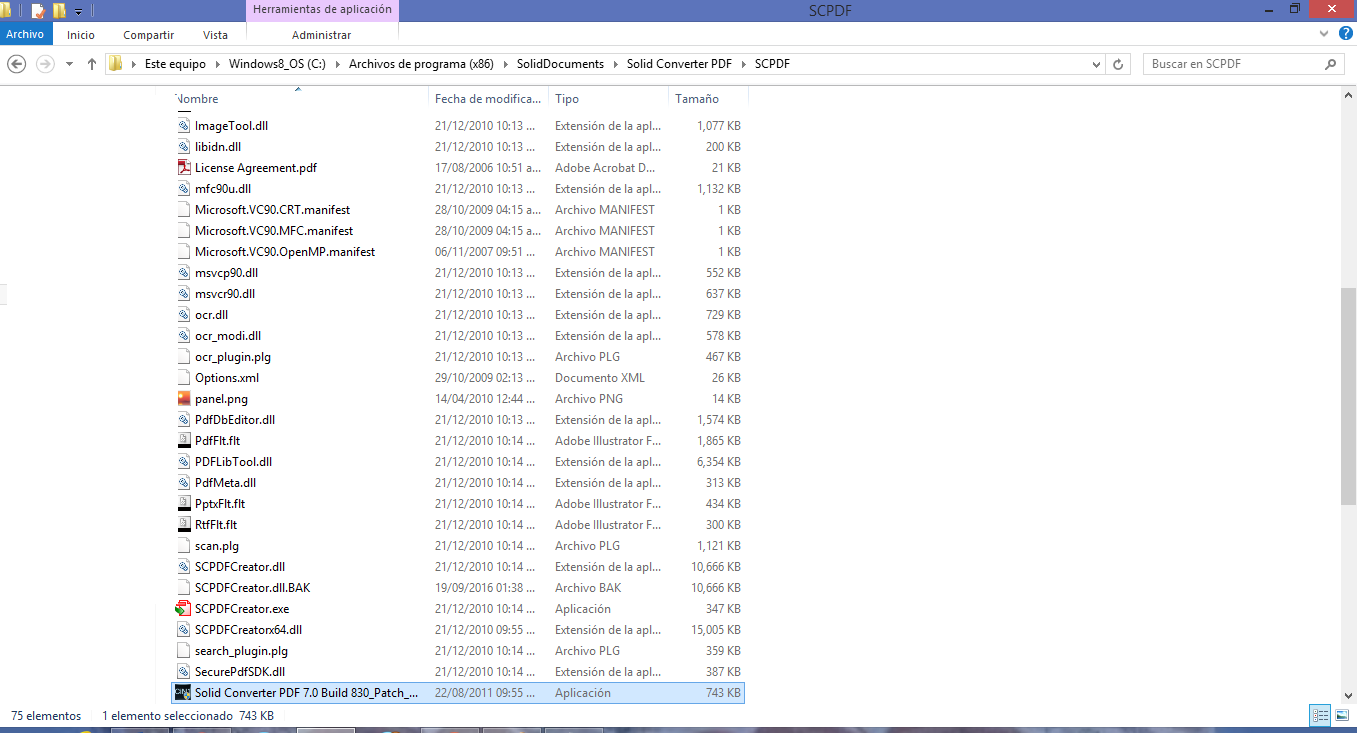Select search_plugin.plg file name
Viewport: 1357px width, 733px height.
(241, 651)
